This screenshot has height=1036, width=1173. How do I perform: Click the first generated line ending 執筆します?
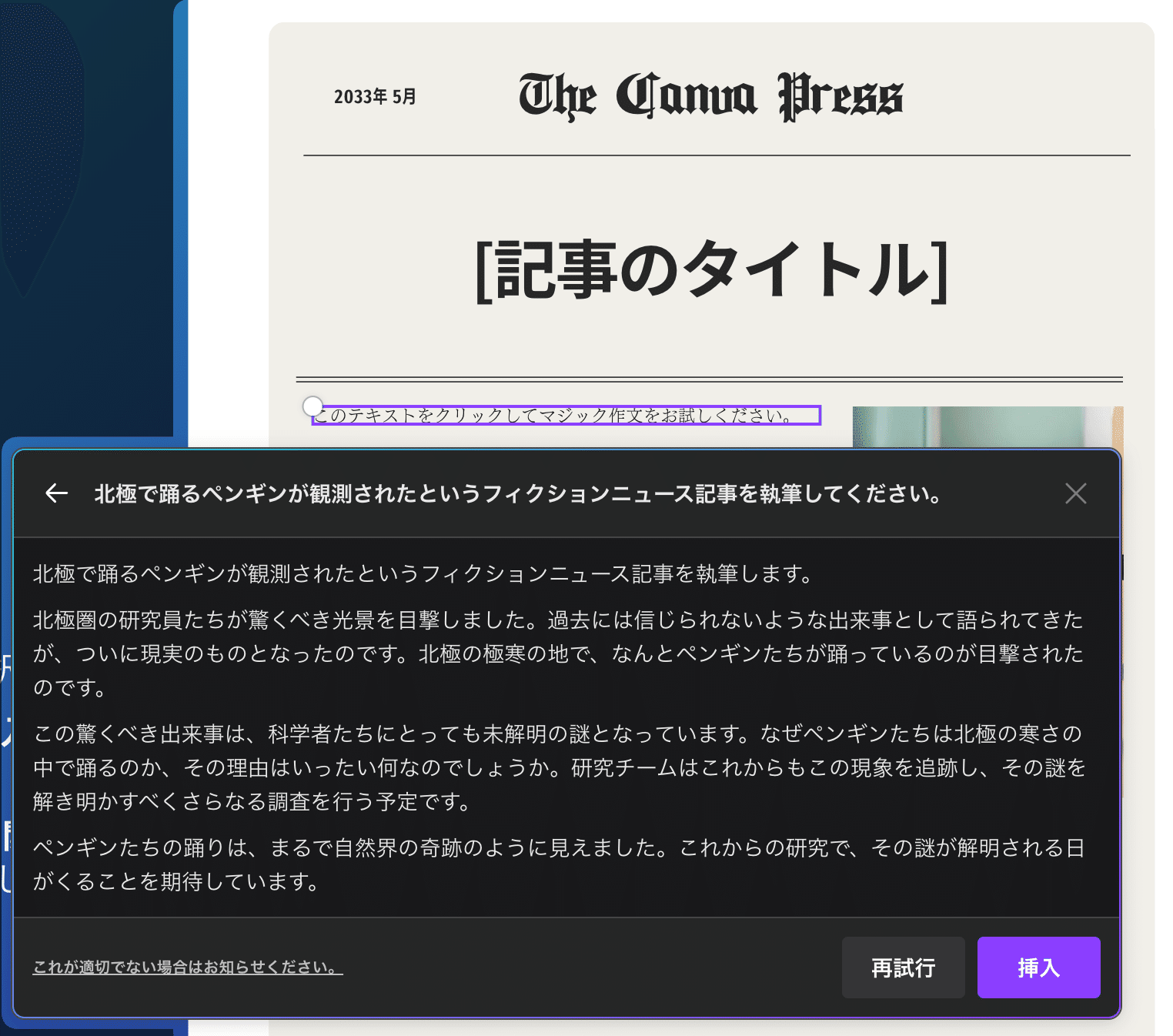tap(423, 574)
